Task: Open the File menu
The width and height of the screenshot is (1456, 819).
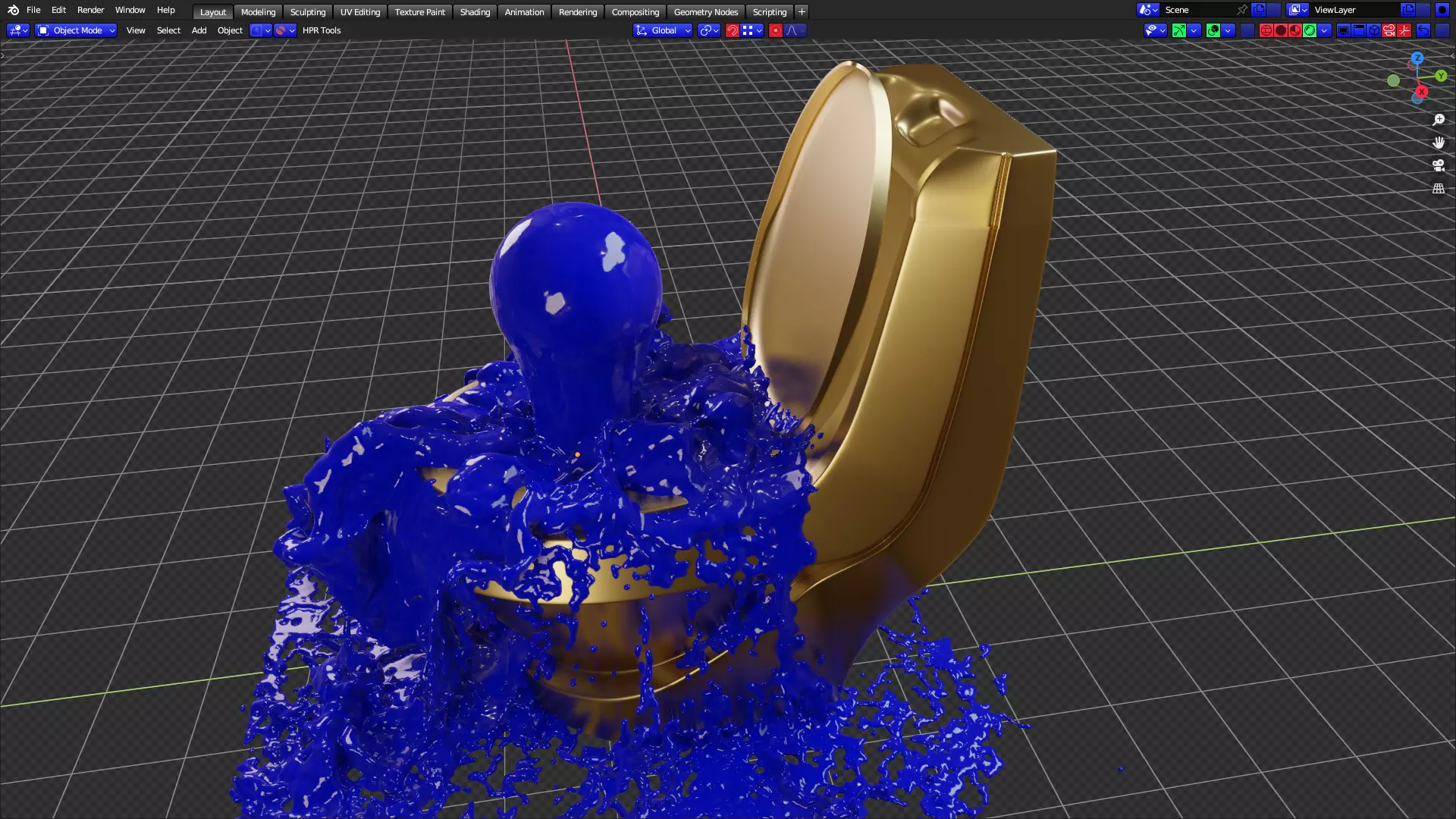Action: point(33,10)
